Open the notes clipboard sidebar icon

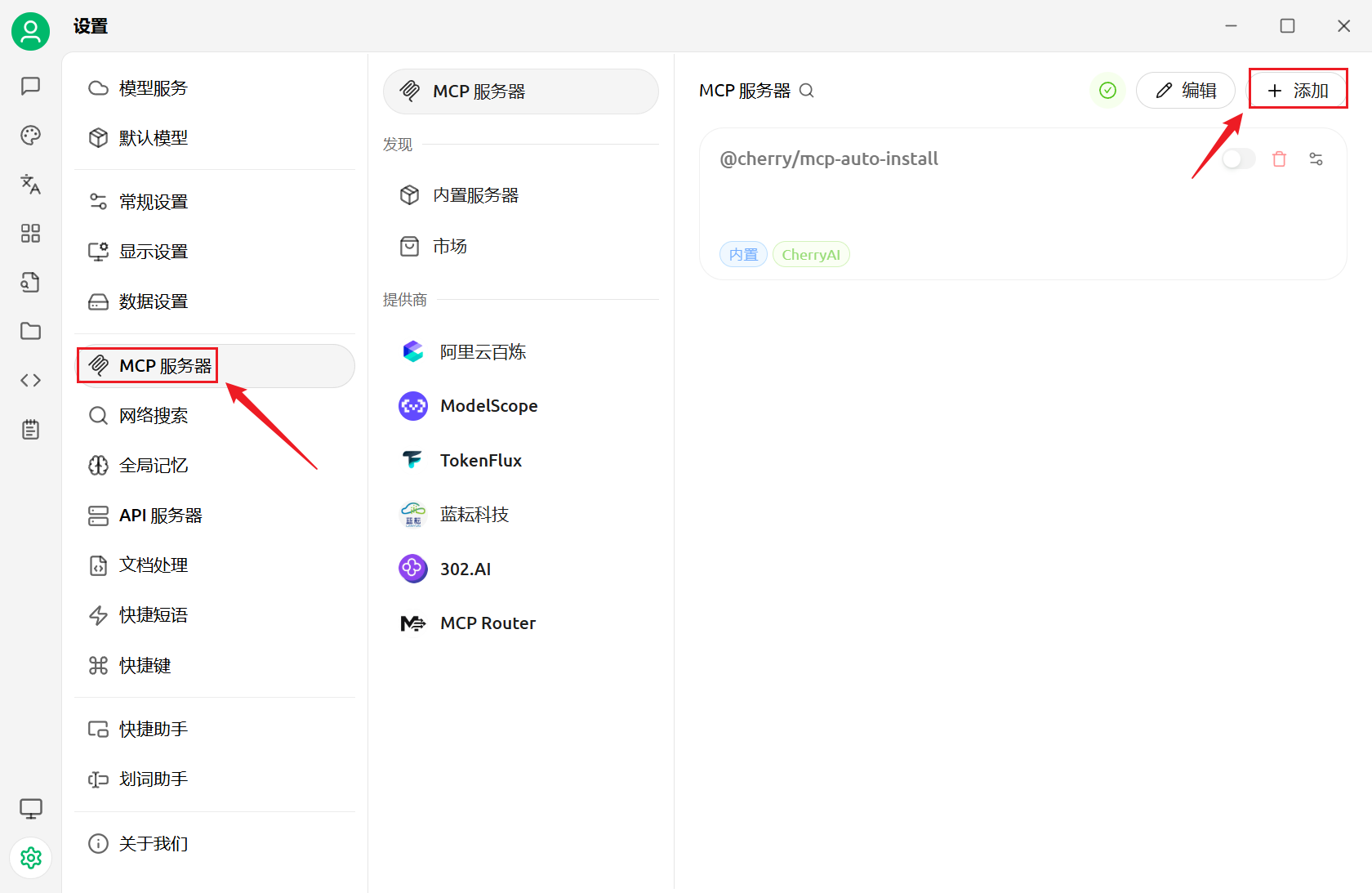[30, 430]
